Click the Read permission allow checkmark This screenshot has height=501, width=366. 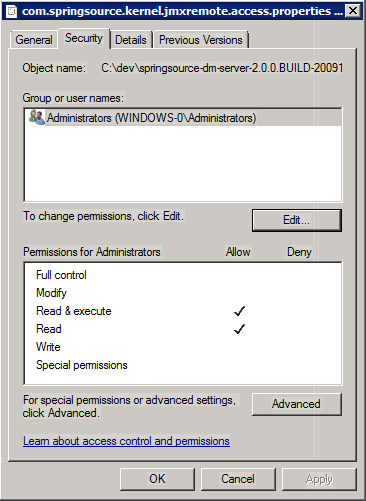[x=239, y=329]
